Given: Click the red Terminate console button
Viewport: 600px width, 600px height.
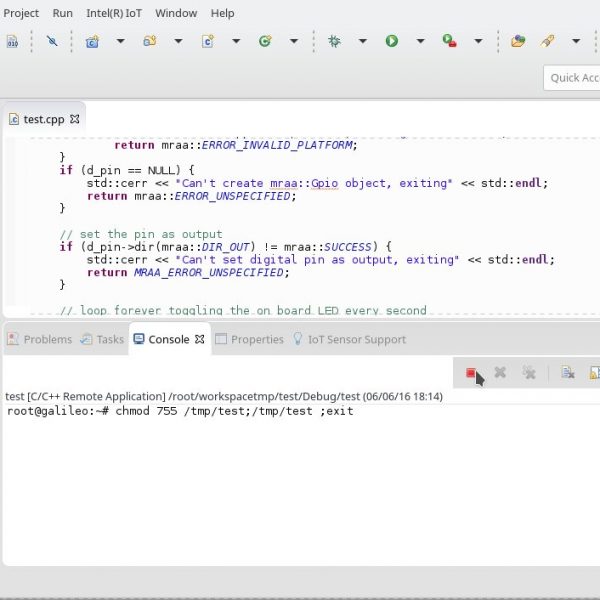Looking at the screenshot, I should pyautogui.click(x=471, y=373).
